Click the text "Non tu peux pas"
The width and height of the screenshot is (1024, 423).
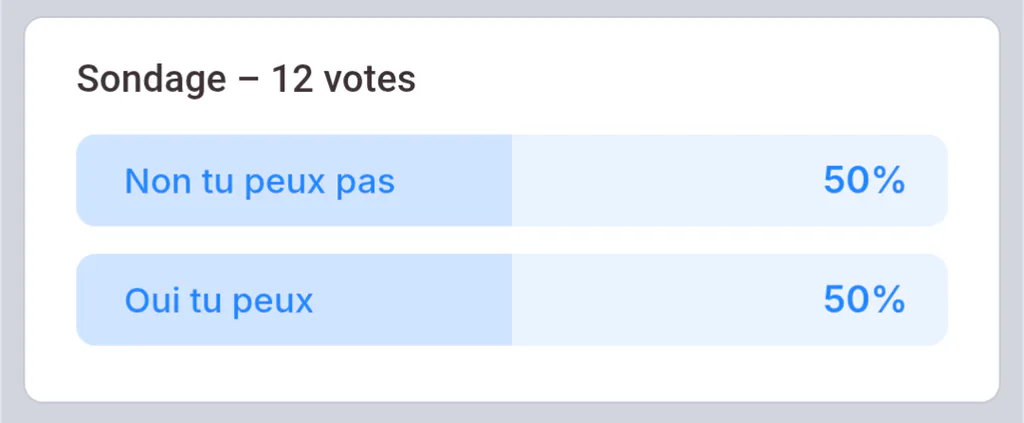click(x=260, y=181)
